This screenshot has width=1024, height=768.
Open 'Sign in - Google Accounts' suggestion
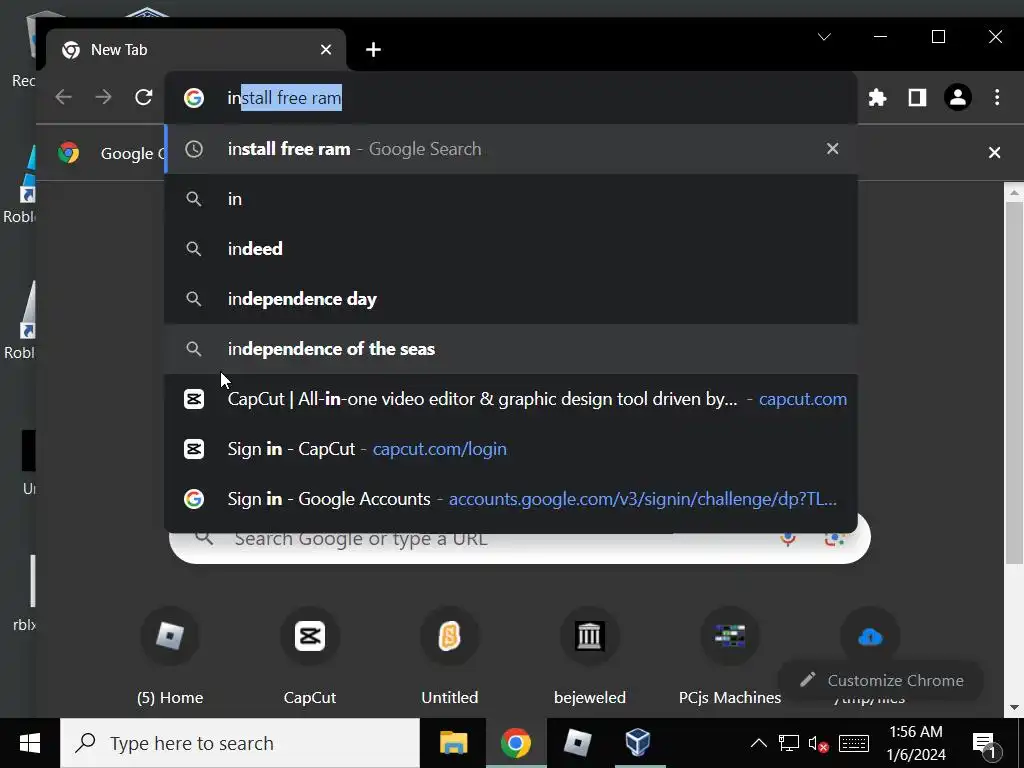(511, 499)
